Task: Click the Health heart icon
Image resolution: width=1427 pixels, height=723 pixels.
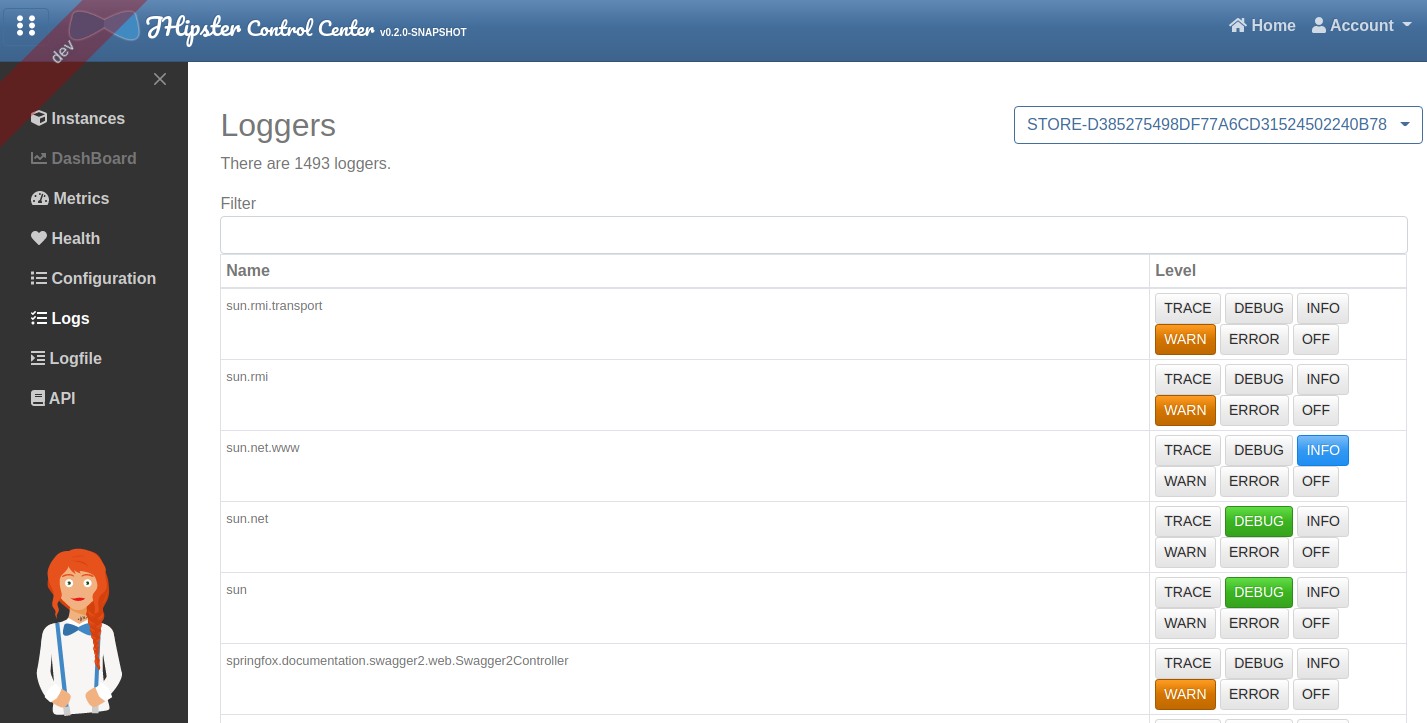Action: 39,238
